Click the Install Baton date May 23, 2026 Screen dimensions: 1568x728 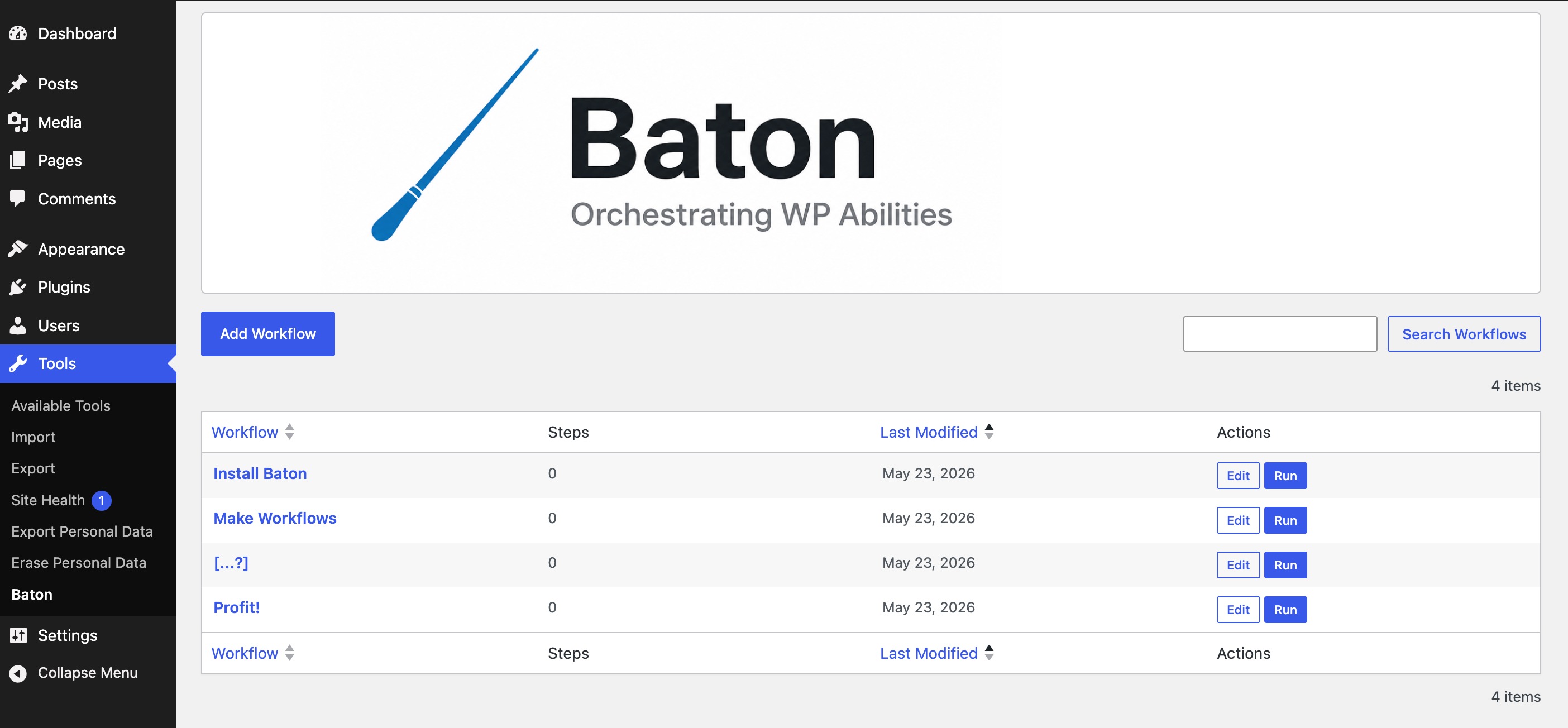pos(928,473)
